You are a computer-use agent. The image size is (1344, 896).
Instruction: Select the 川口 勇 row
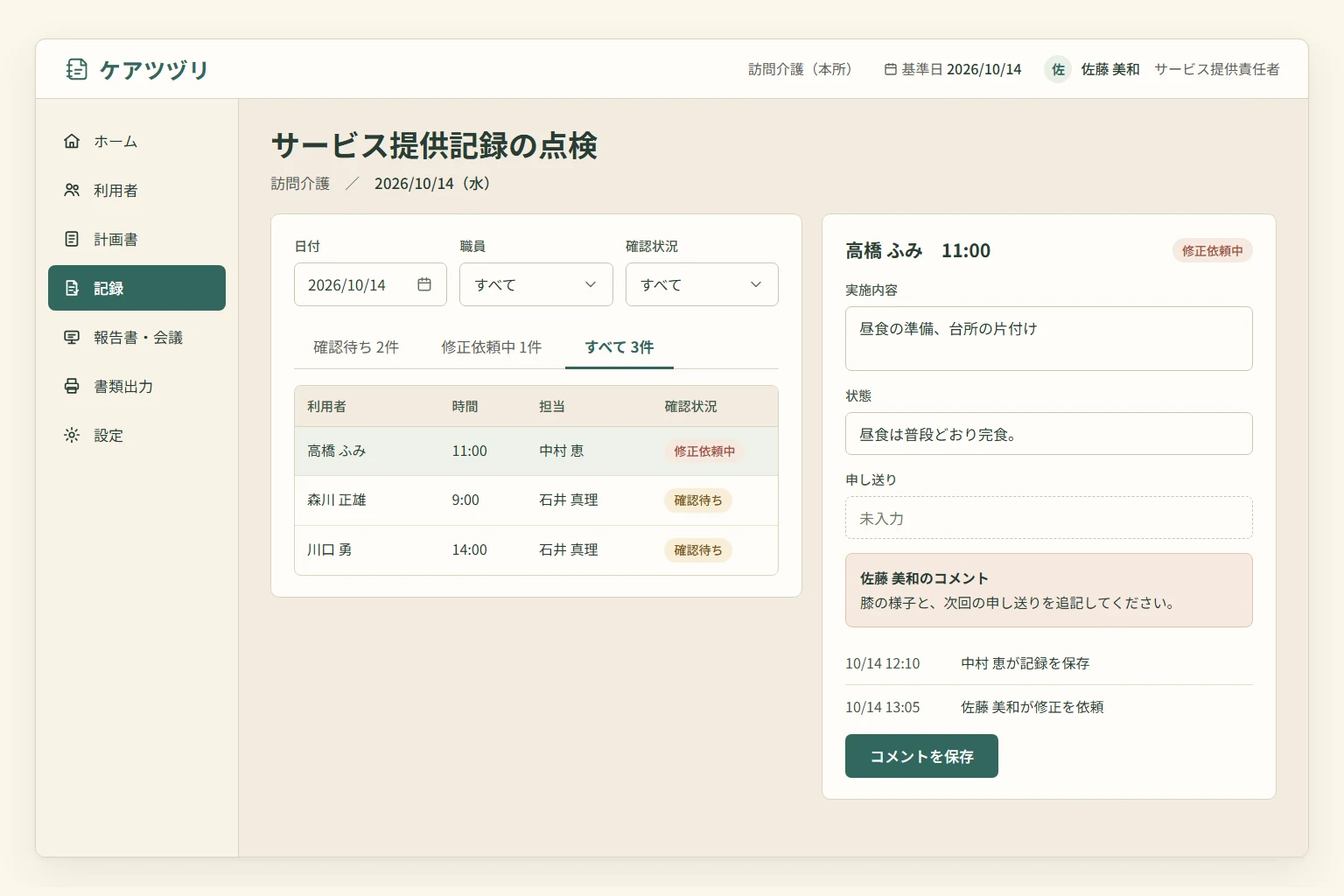536,550
